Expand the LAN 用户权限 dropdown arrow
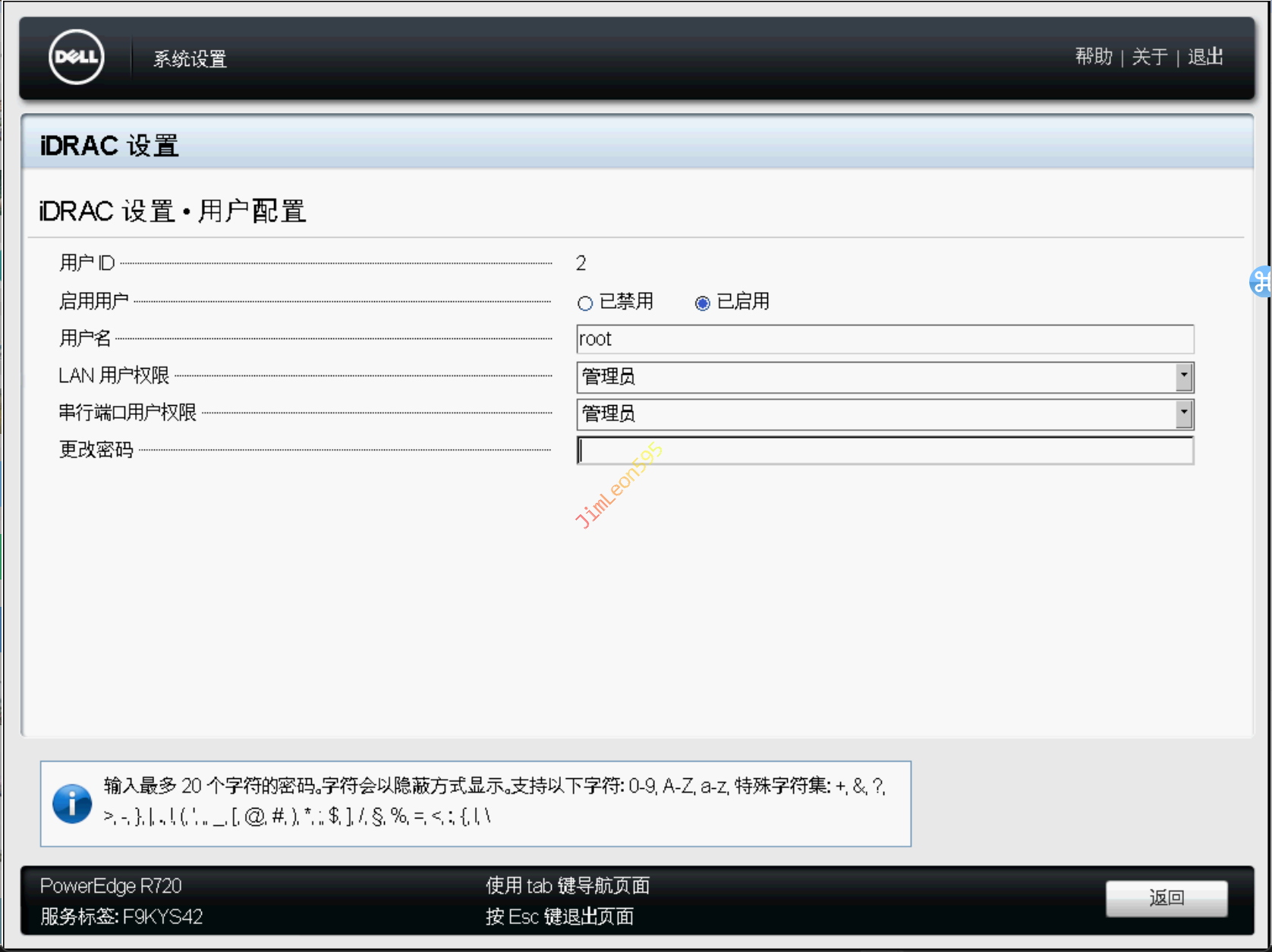1272x952 pixels. [x=1183, y=377]
